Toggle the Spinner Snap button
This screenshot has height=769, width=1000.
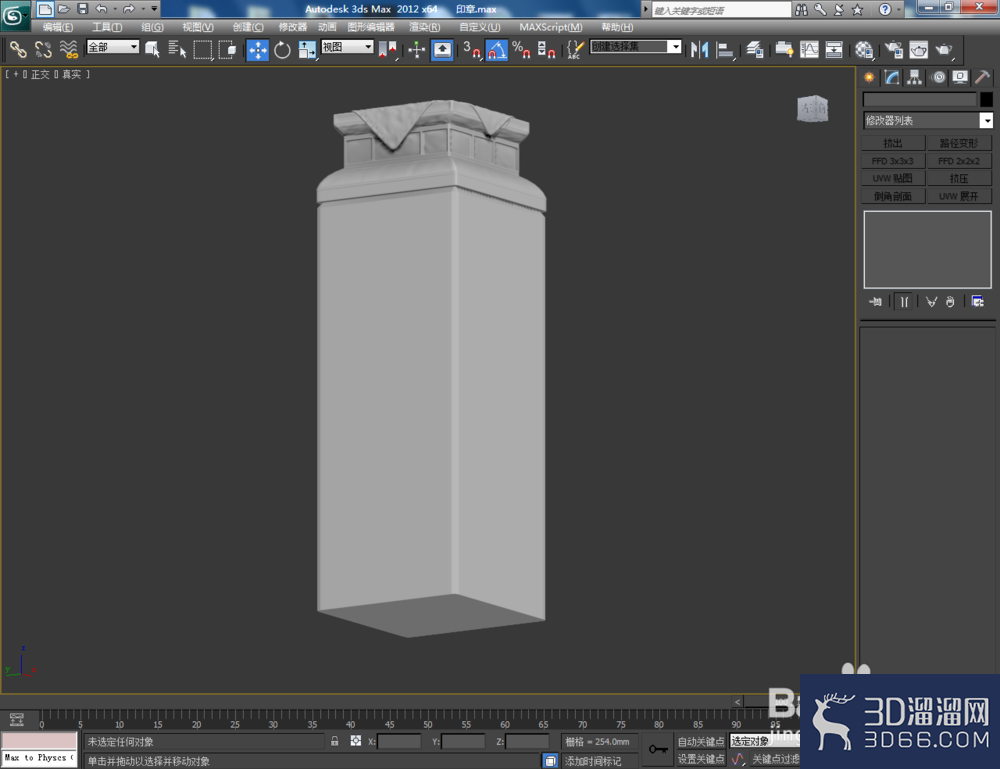pos(547,50)
